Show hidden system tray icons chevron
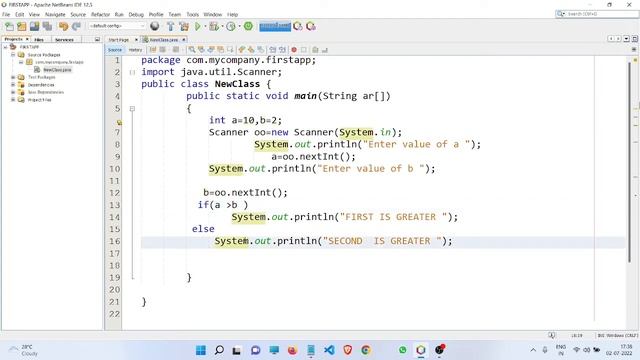 533,350
